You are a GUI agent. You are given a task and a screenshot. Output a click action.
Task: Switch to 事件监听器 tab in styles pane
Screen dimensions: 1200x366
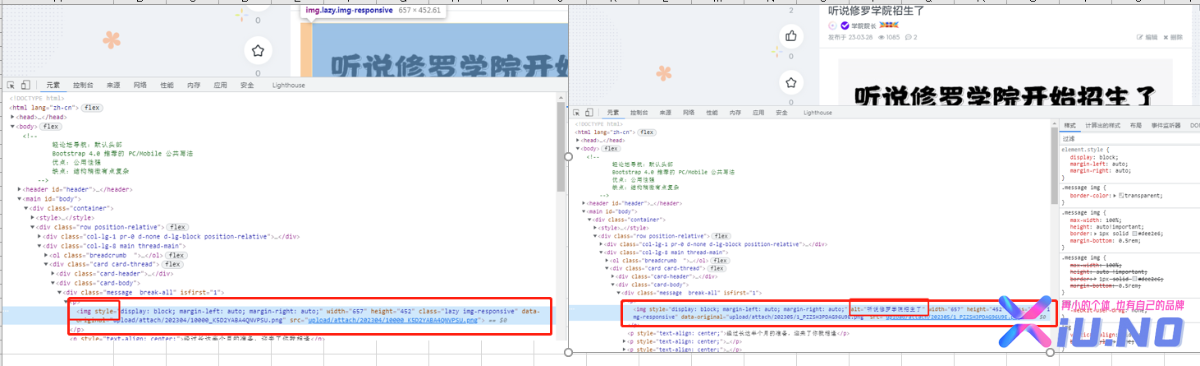tap(1166, 125)
